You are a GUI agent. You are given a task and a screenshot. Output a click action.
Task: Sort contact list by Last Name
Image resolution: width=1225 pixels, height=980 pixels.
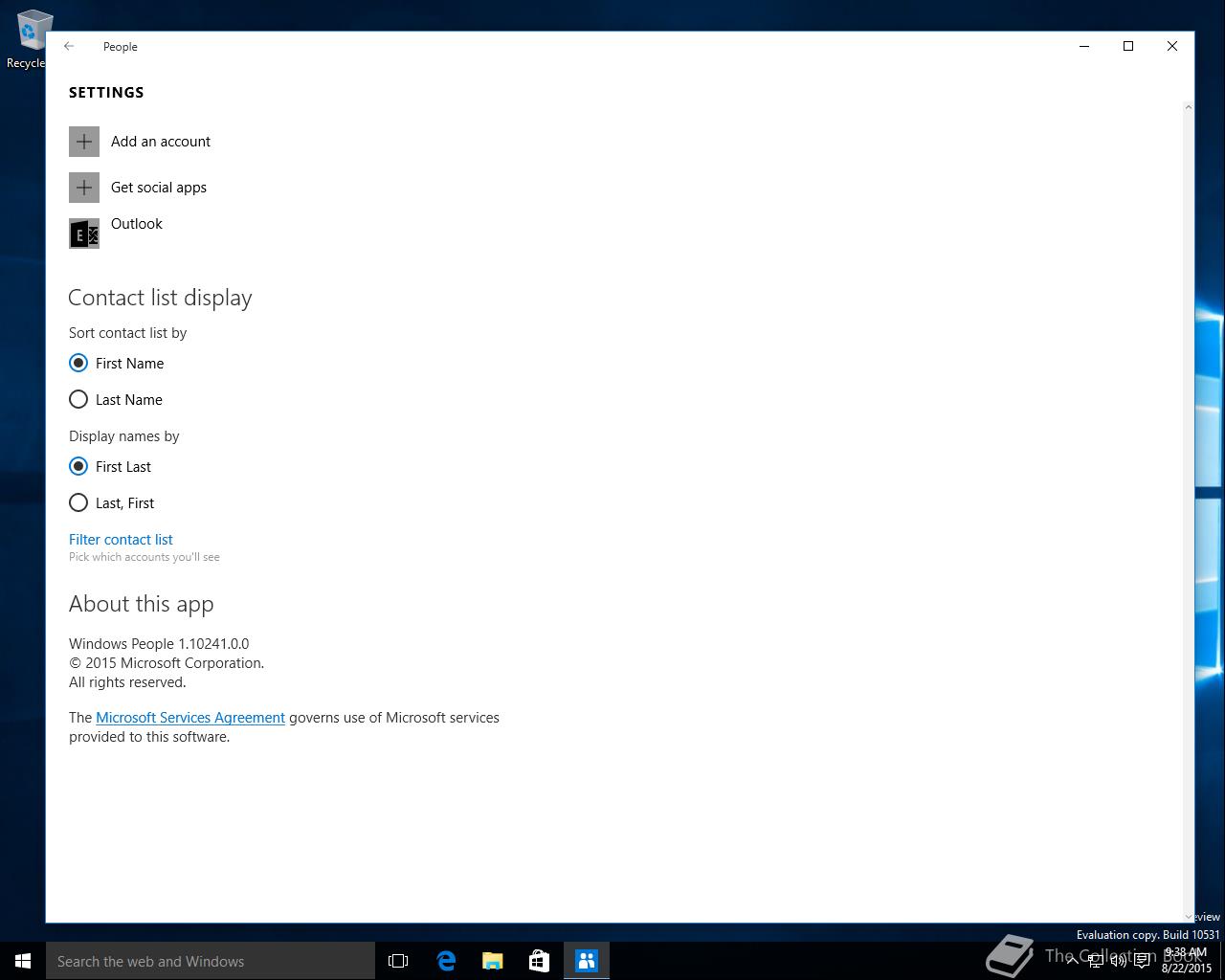pos(116,400)
